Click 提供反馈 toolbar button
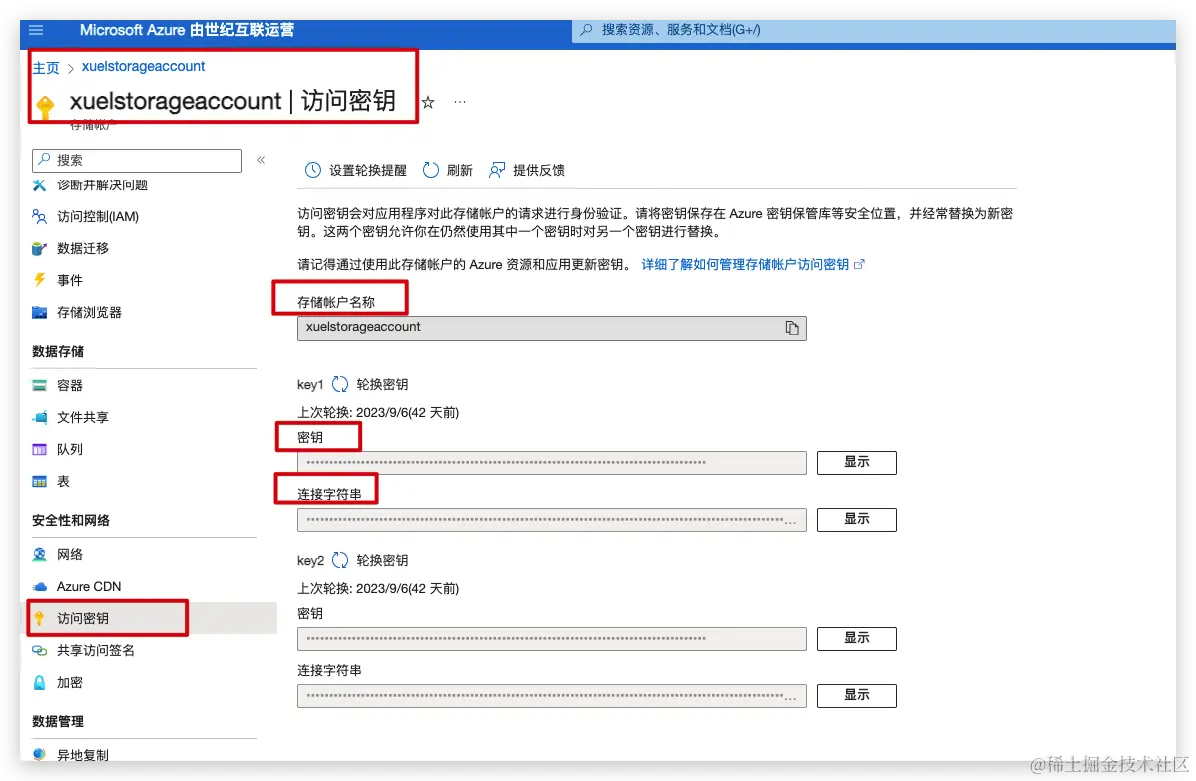 coord(527,170)
